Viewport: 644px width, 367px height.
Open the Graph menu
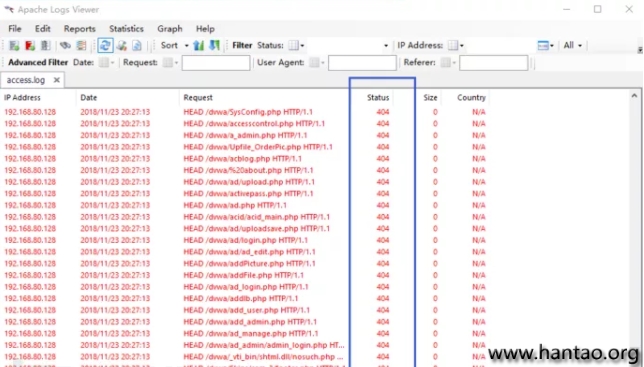[x=170, y=29]
